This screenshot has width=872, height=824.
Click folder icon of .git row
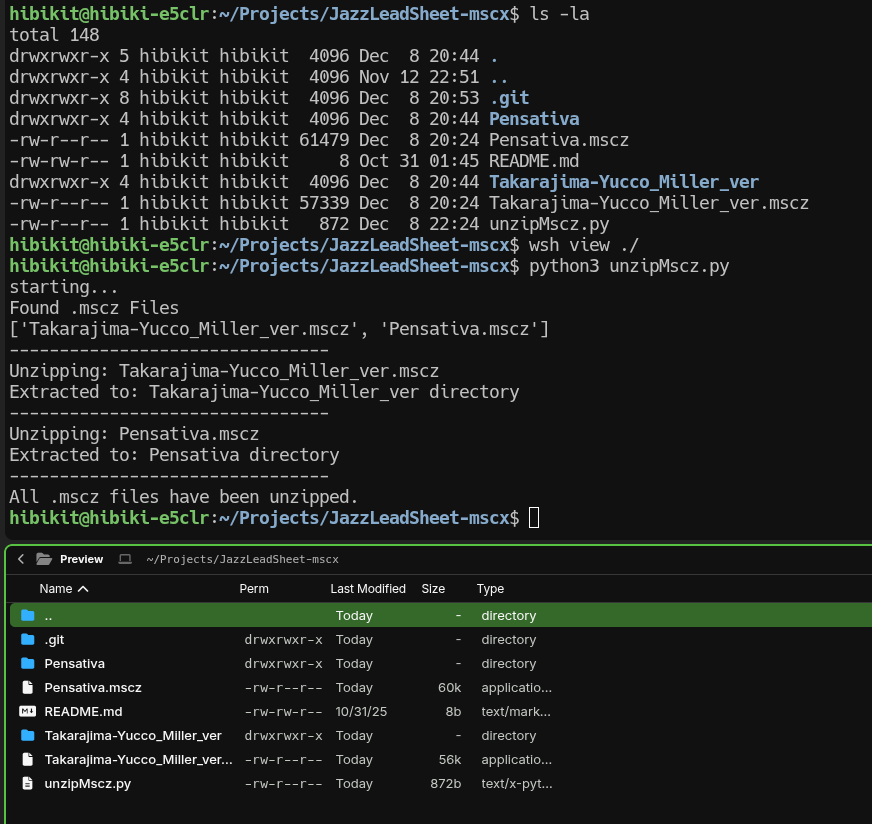point(28,639)
